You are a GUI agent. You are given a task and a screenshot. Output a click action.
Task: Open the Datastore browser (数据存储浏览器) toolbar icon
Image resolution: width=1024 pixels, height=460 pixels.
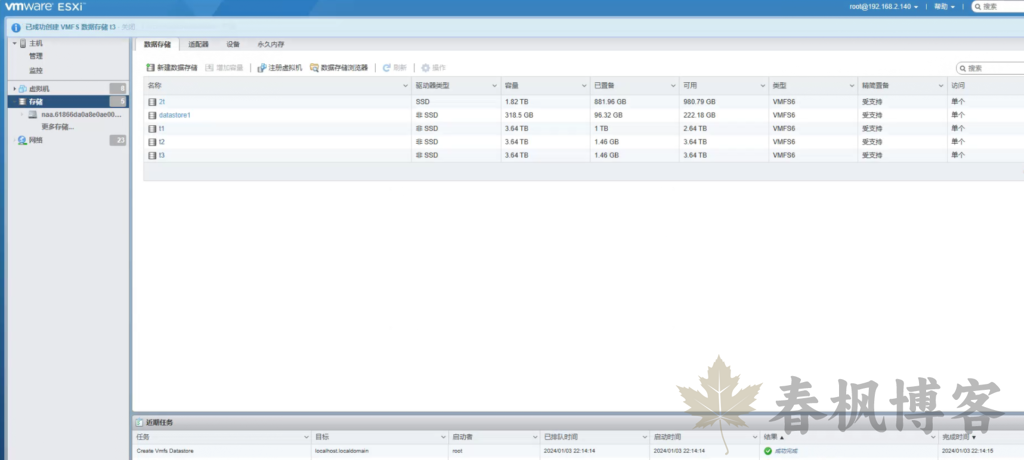click(314, 68)
